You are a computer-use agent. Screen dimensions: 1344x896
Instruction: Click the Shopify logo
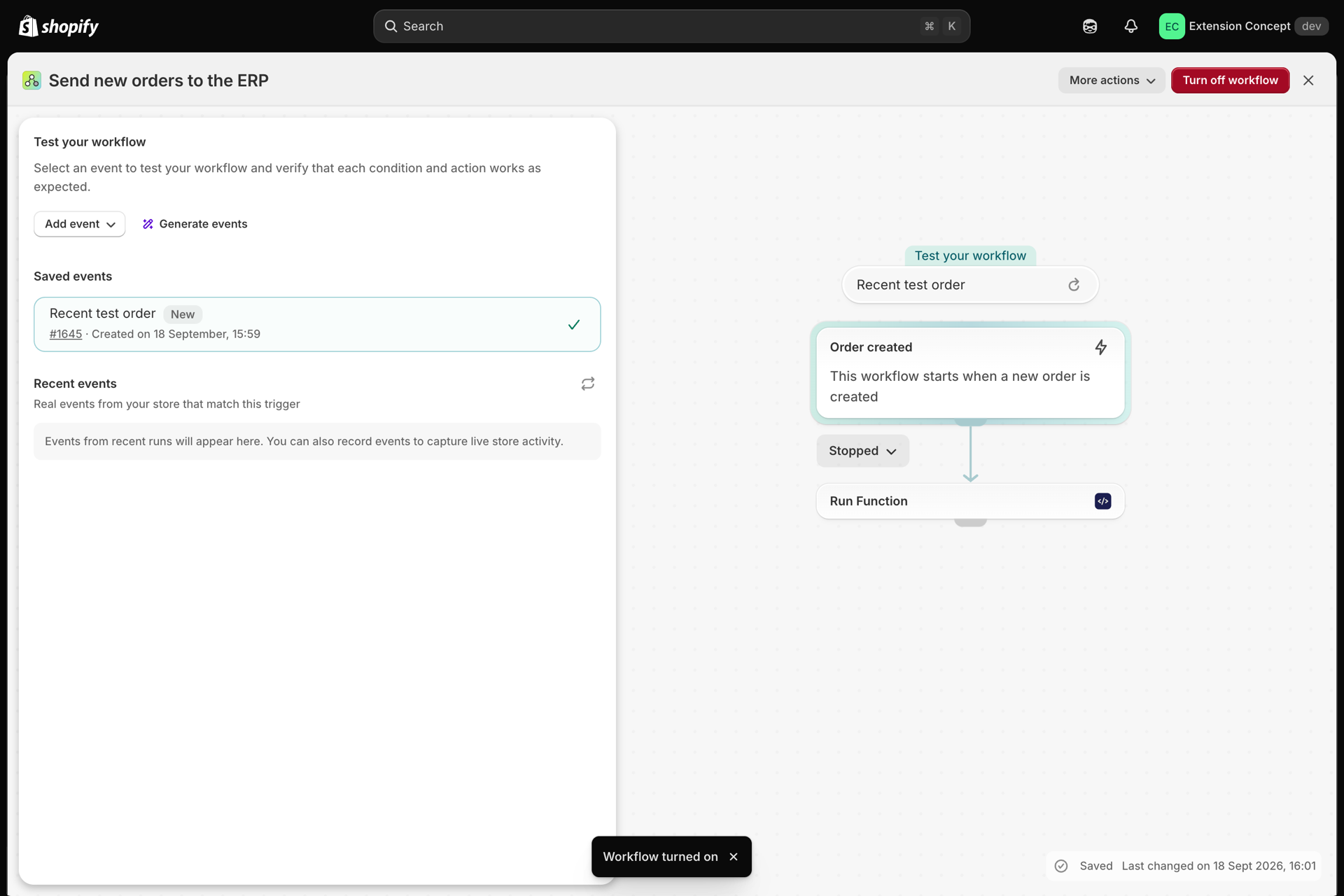click(58, 27)
